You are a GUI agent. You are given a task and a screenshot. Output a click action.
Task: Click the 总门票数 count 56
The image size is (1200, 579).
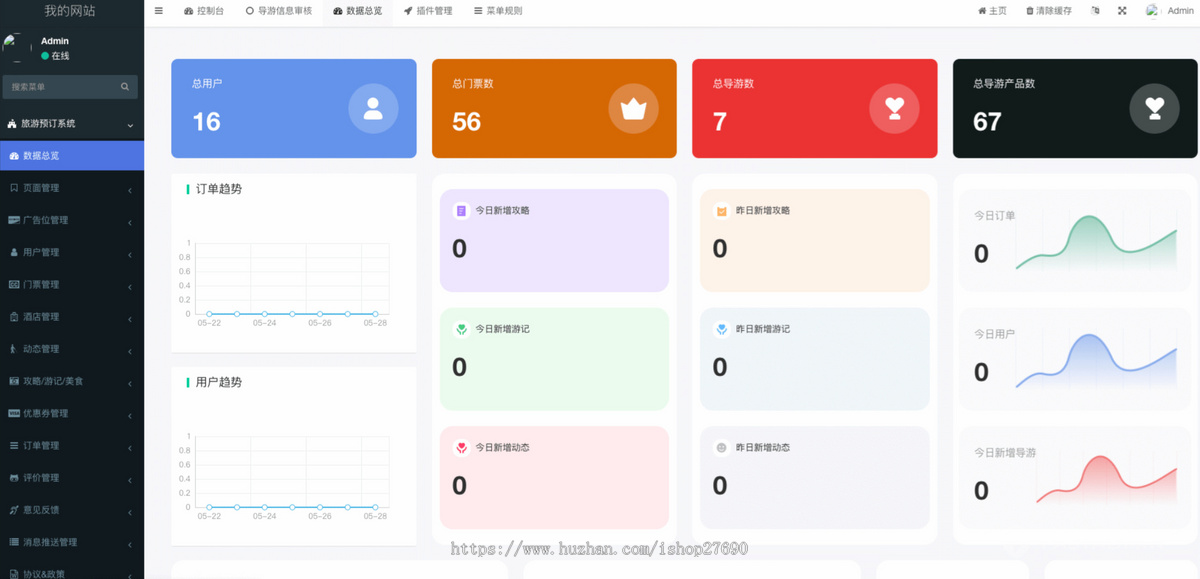click(x=467, y=122)
